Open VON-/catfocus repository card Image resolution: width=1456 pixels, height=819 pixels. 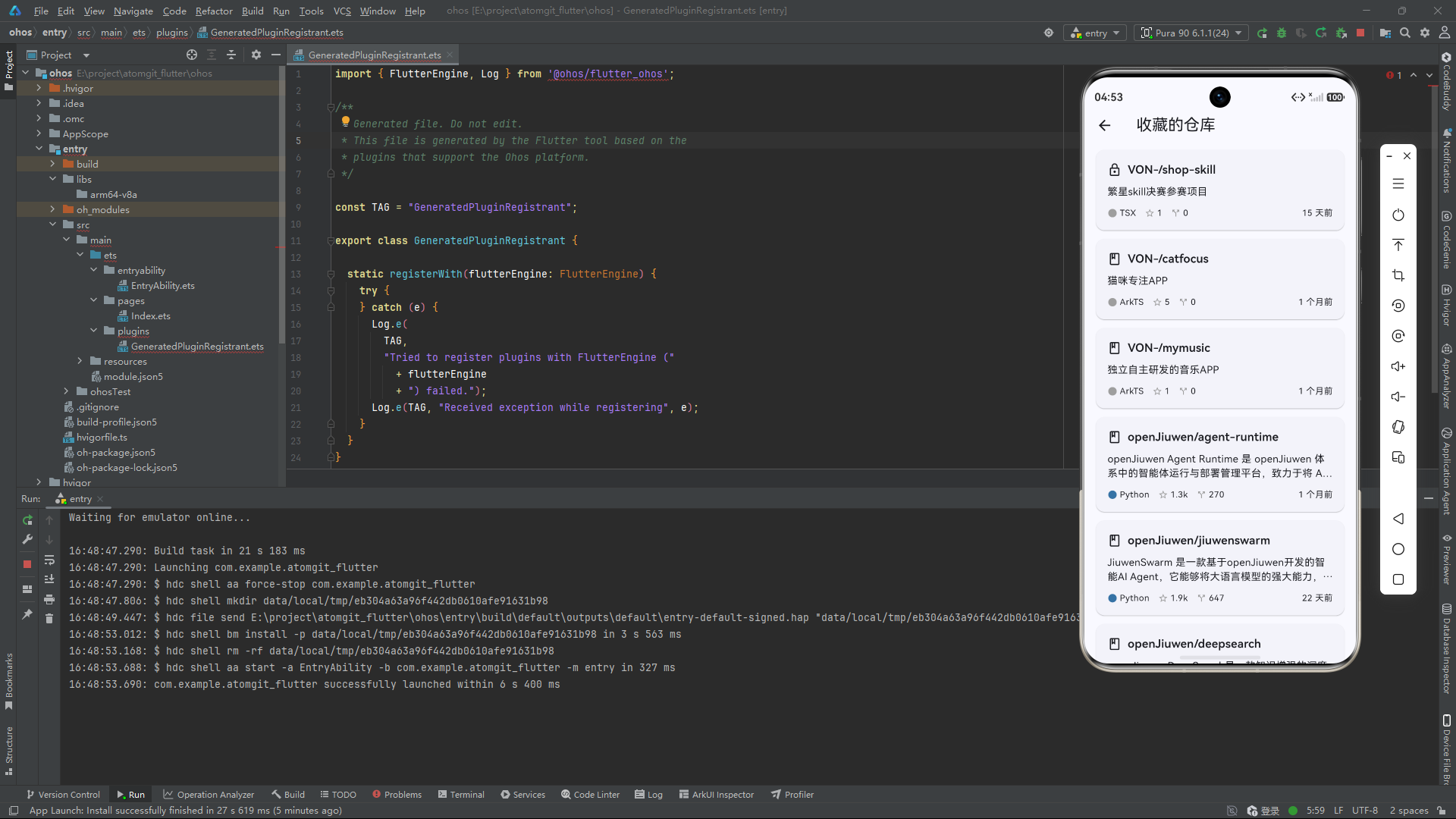pyautogui.click(x=1219, y=279)
